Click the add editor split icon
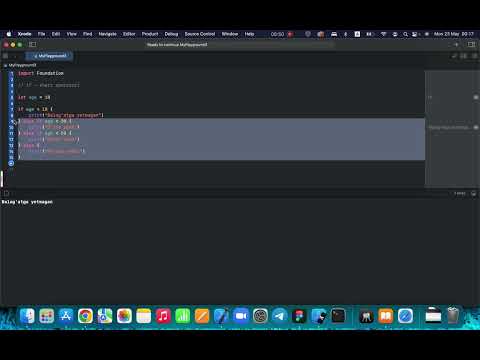This screenshot has width=480, height=360. (475, 56)
